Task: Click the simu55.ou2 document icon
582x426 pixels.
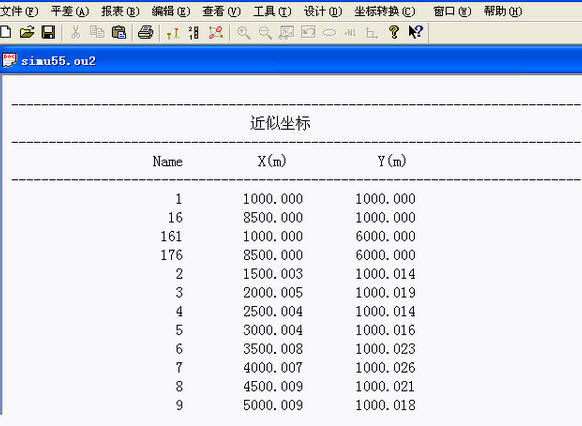Action: pyautogui.click(x=9, y=60)
